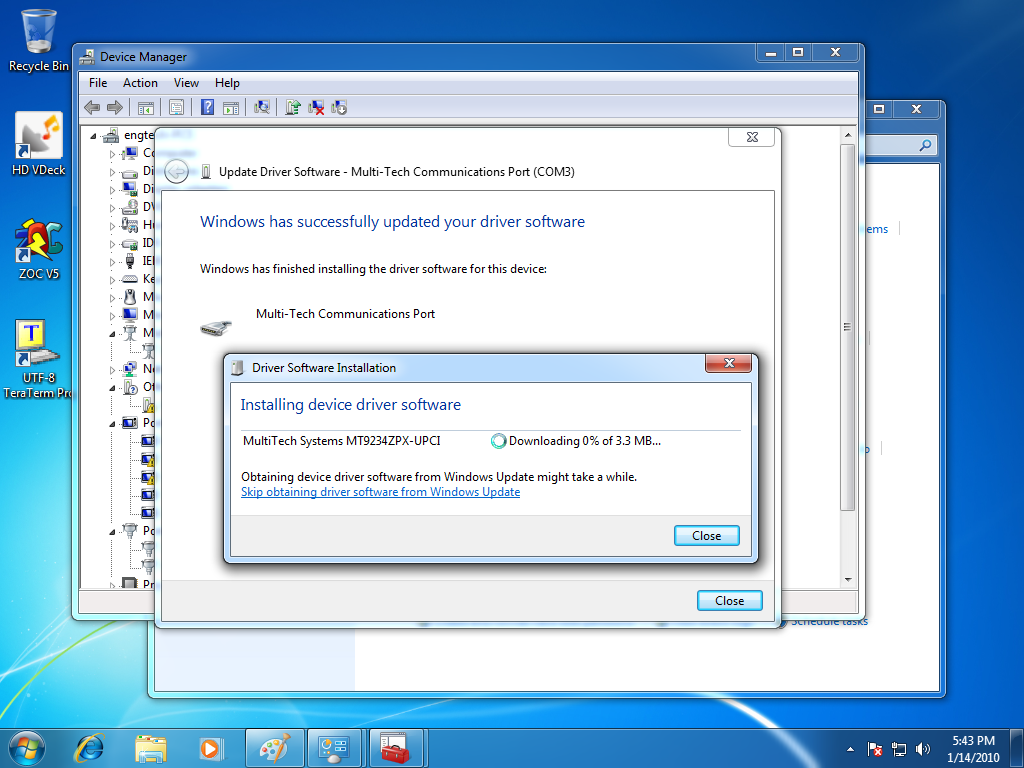Screen dimensions: 1024x768
Task: Click the Uninstall device toolbar icon
Action: point(316,107)
